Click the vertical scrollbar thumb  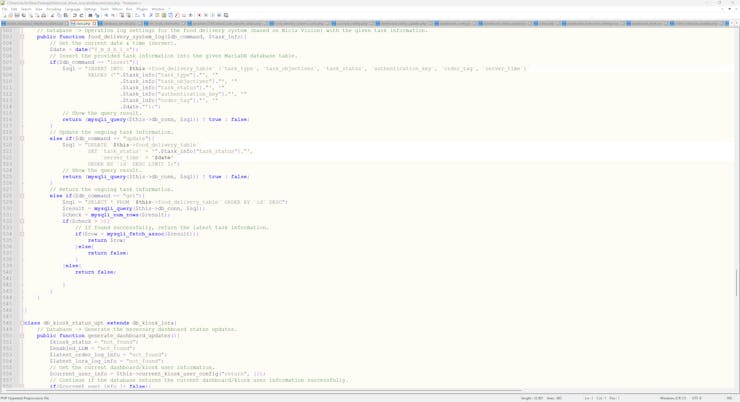click(736, 280)
